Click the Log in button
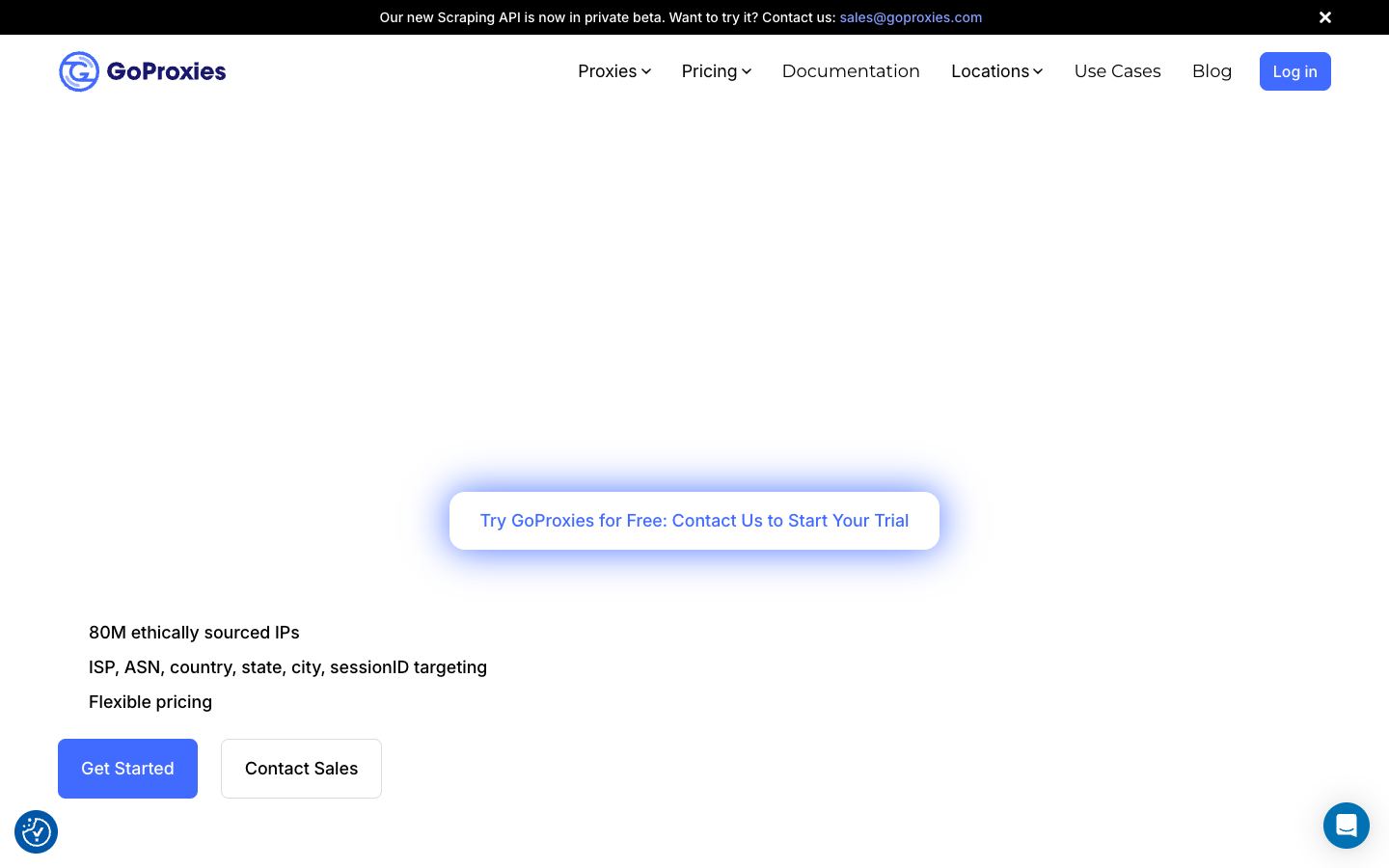Screen dimensions: 1389x868 click(x=1295, y=71)
